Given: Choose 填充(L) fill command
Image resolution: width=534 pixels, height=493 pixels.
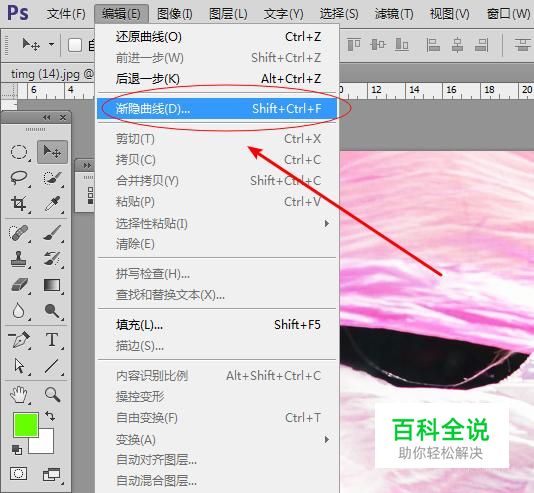Looking at the screenshot, I should [x=217, y=325].
